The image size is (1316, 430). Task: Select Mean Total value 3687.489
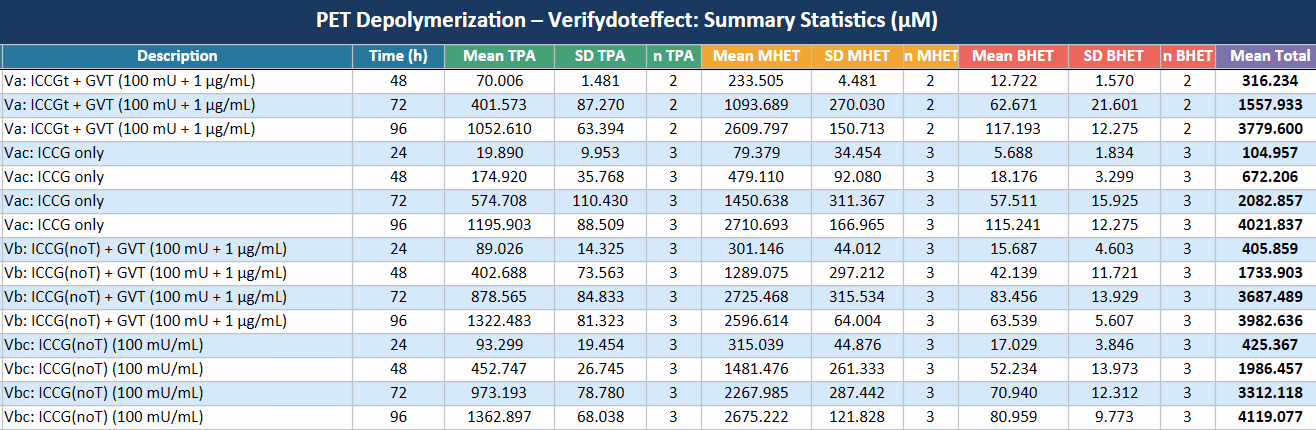[1266, 297]
